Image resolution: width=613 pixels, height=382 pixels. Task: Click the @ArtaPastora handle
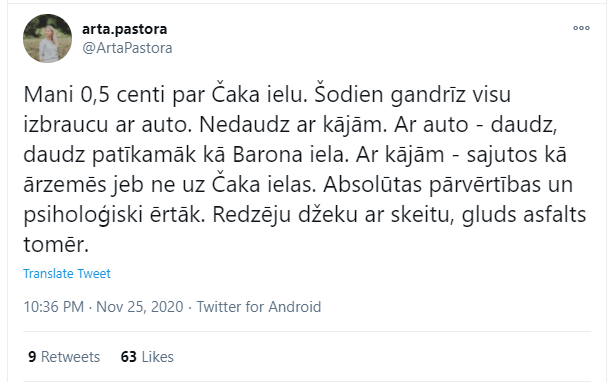127,48
